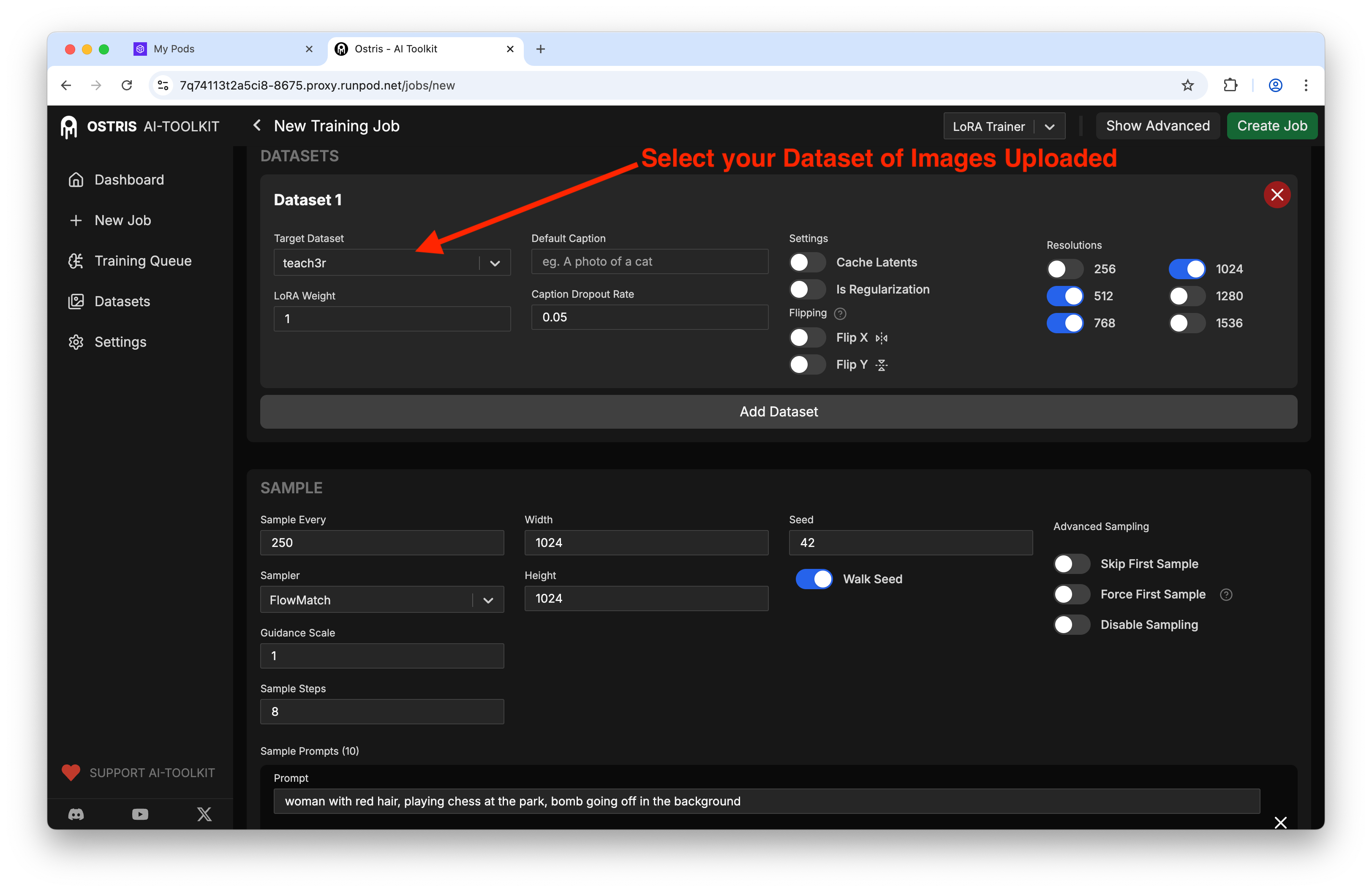This screenshot has width=1372, height=892.
Task: Switch to the My Pods tab
Action: tap(224, 49)
